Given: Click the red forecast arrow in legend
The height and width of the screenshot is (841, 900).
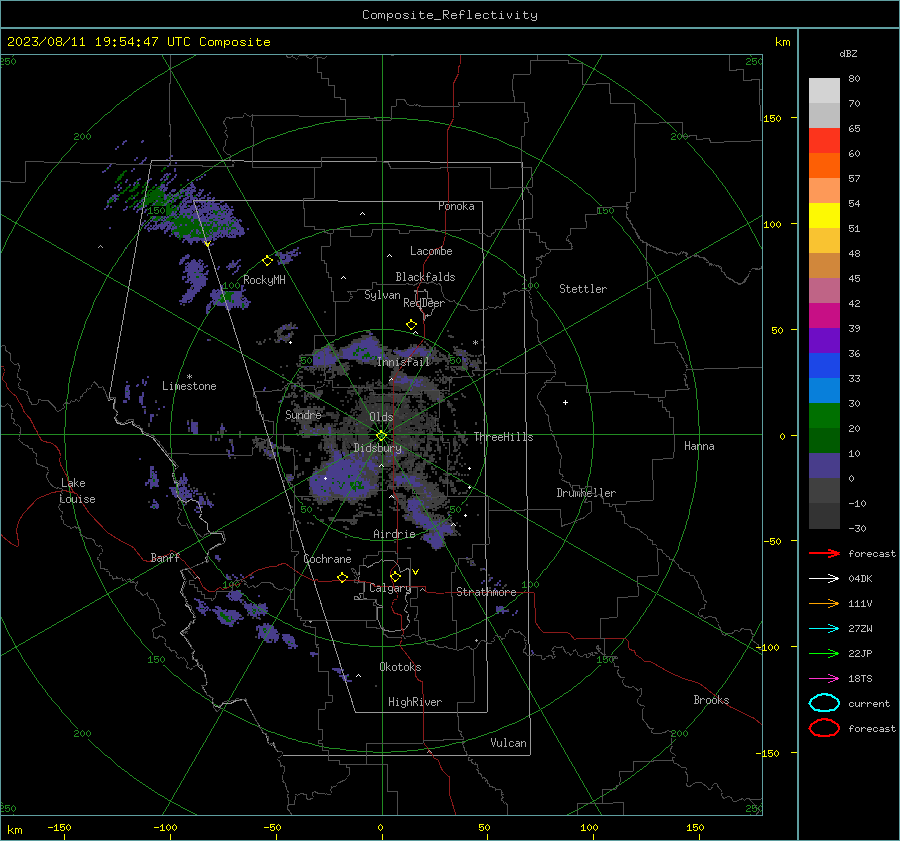Looking at the screenshot, I should (x=824, y=553).
